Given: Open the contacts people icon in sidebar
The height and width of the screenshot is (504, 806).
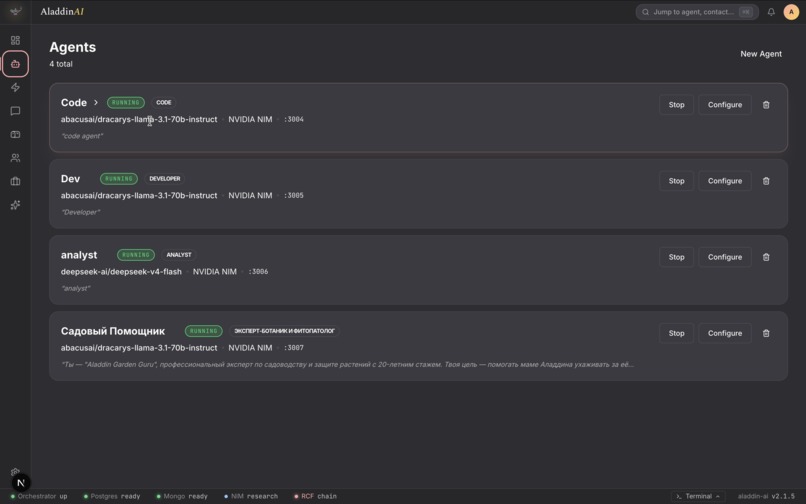Looking at the screenshot, I should click(15, 158).
